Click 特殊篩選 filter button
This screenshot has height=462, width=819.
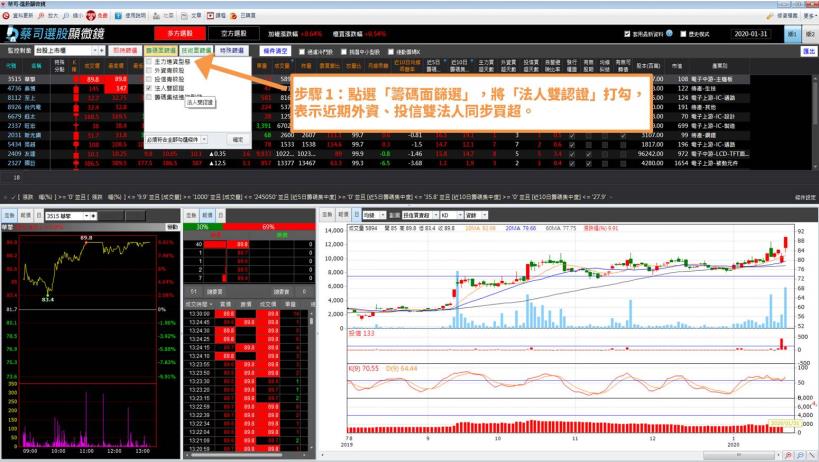coord(232,51)
